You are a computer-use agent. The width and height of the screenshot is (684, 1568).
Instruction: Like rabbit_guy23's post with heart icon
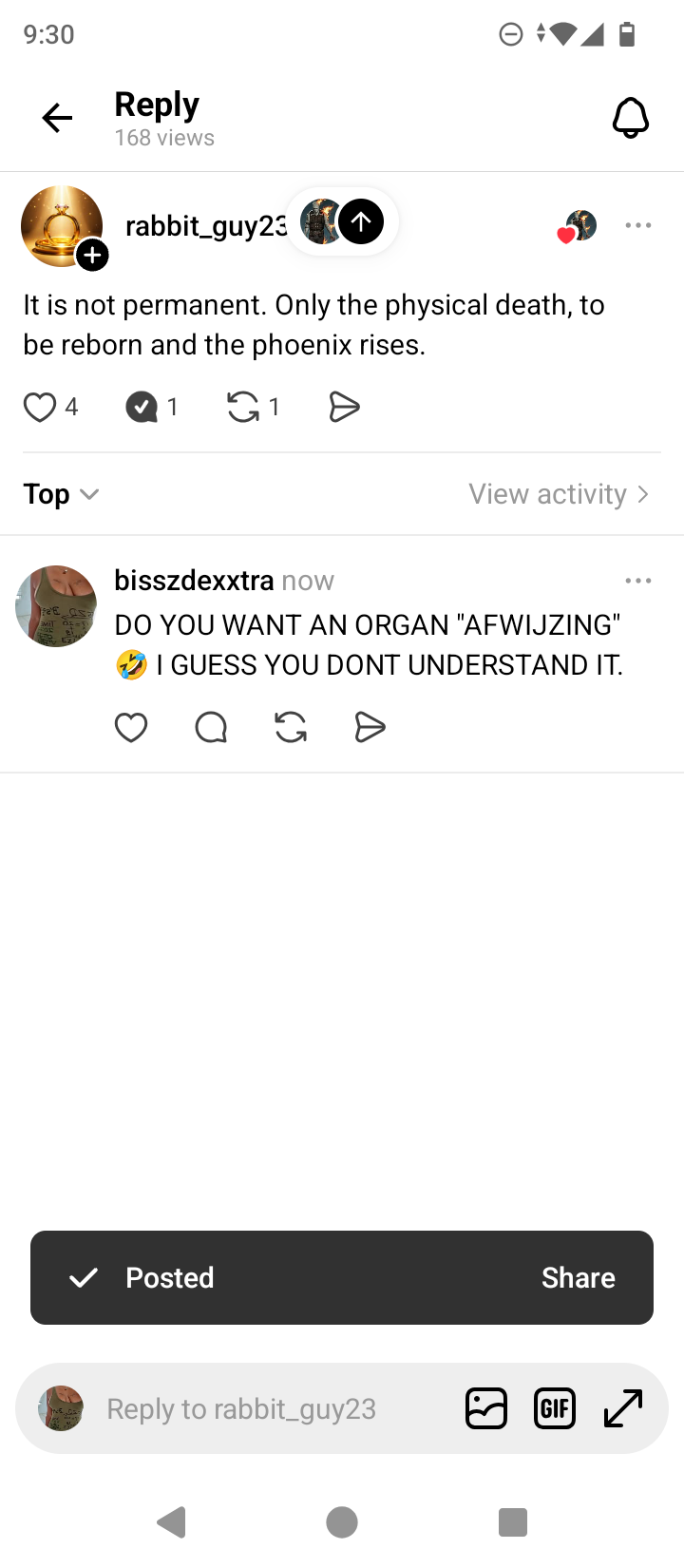(40, 407)
